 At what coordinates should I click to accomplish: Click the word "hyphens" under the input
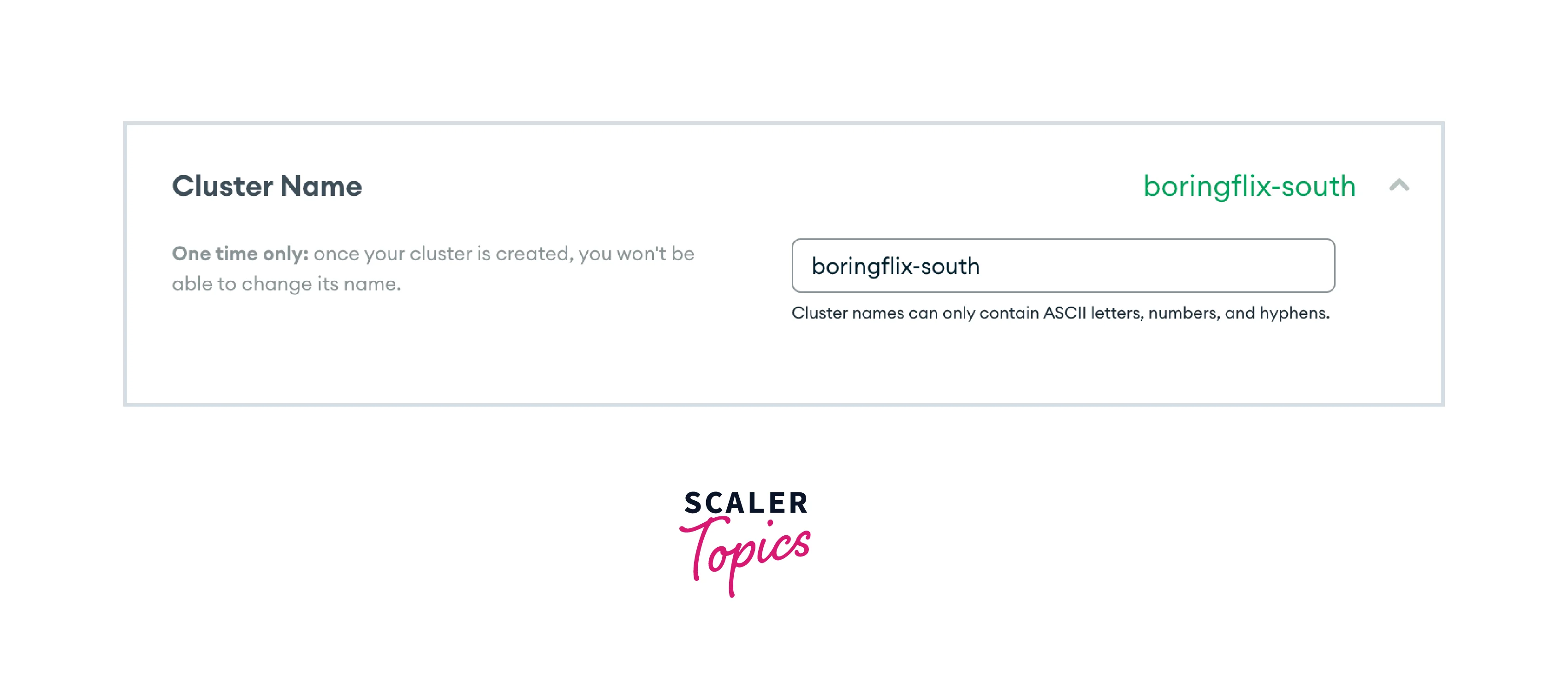coord(1293,313)
